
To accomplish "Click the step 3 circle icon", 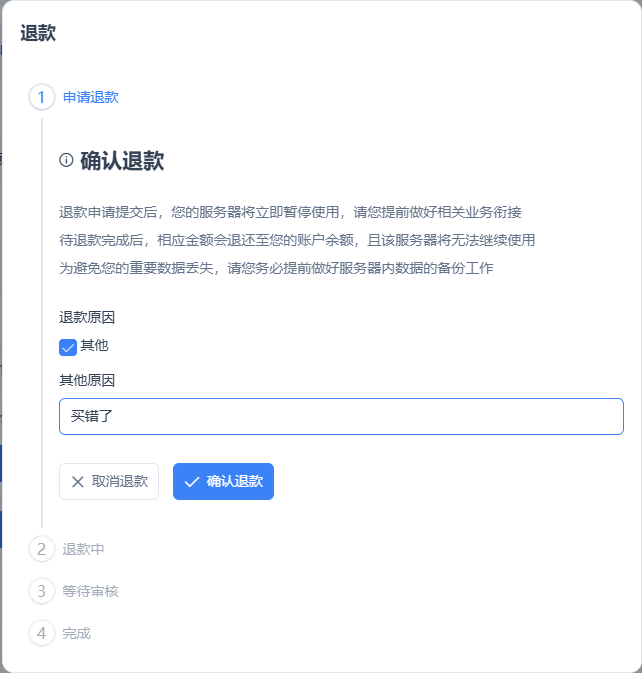I will click(x=41, y=591).
